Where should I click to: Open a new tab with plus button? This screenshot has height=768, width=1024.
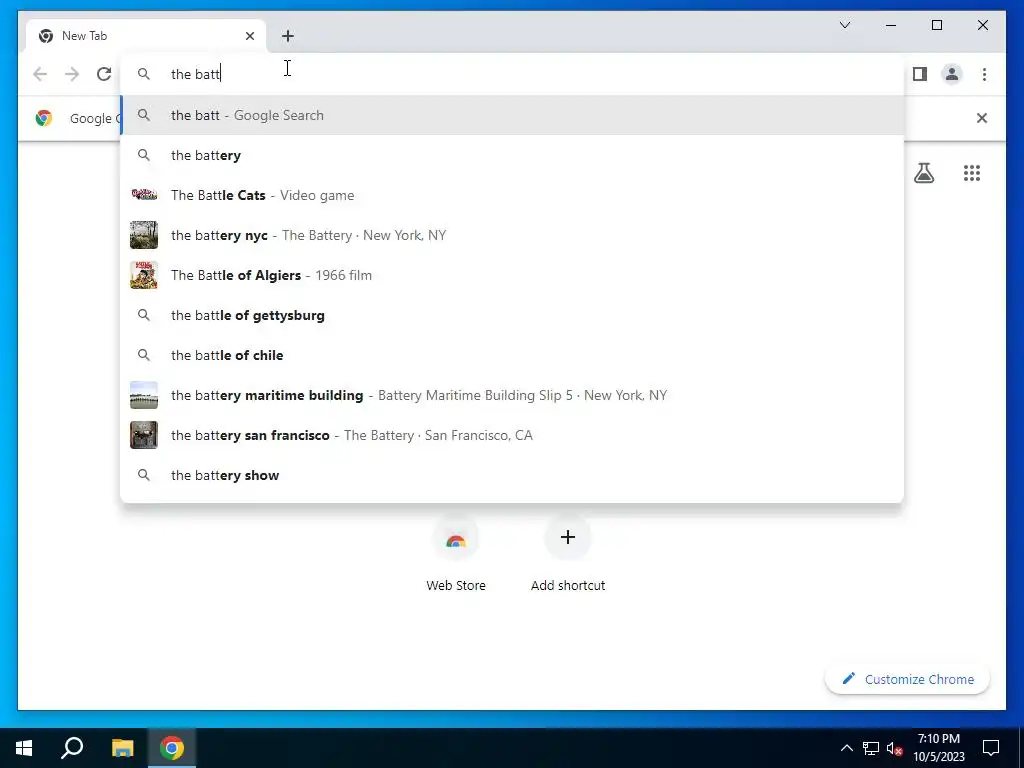[287, 36]
